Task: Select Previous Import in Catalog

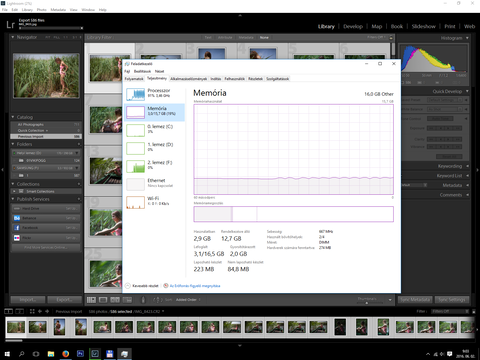Action: point(46,136)
